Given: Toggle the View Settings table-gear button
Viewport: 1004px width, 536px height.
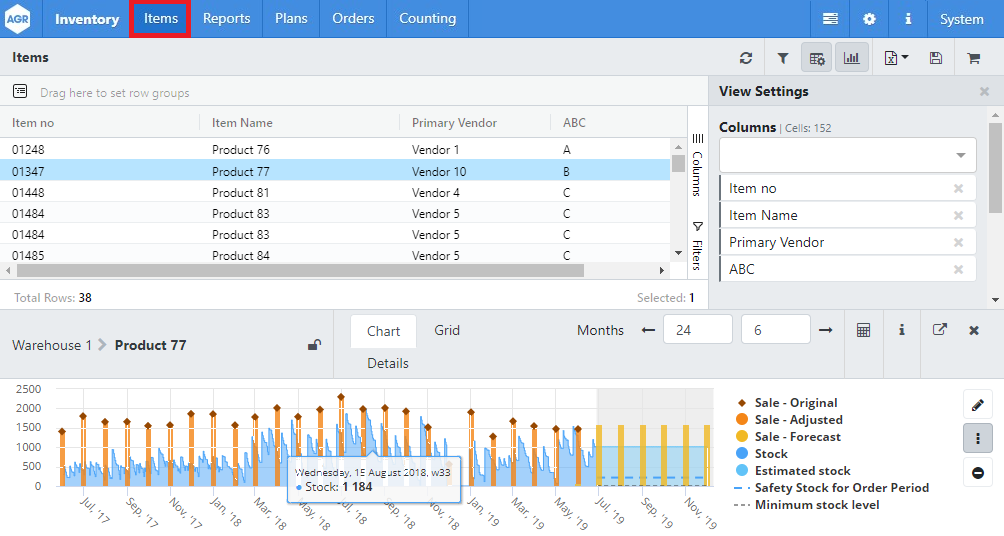Looking at the screenshot, I should coord(817,59).
